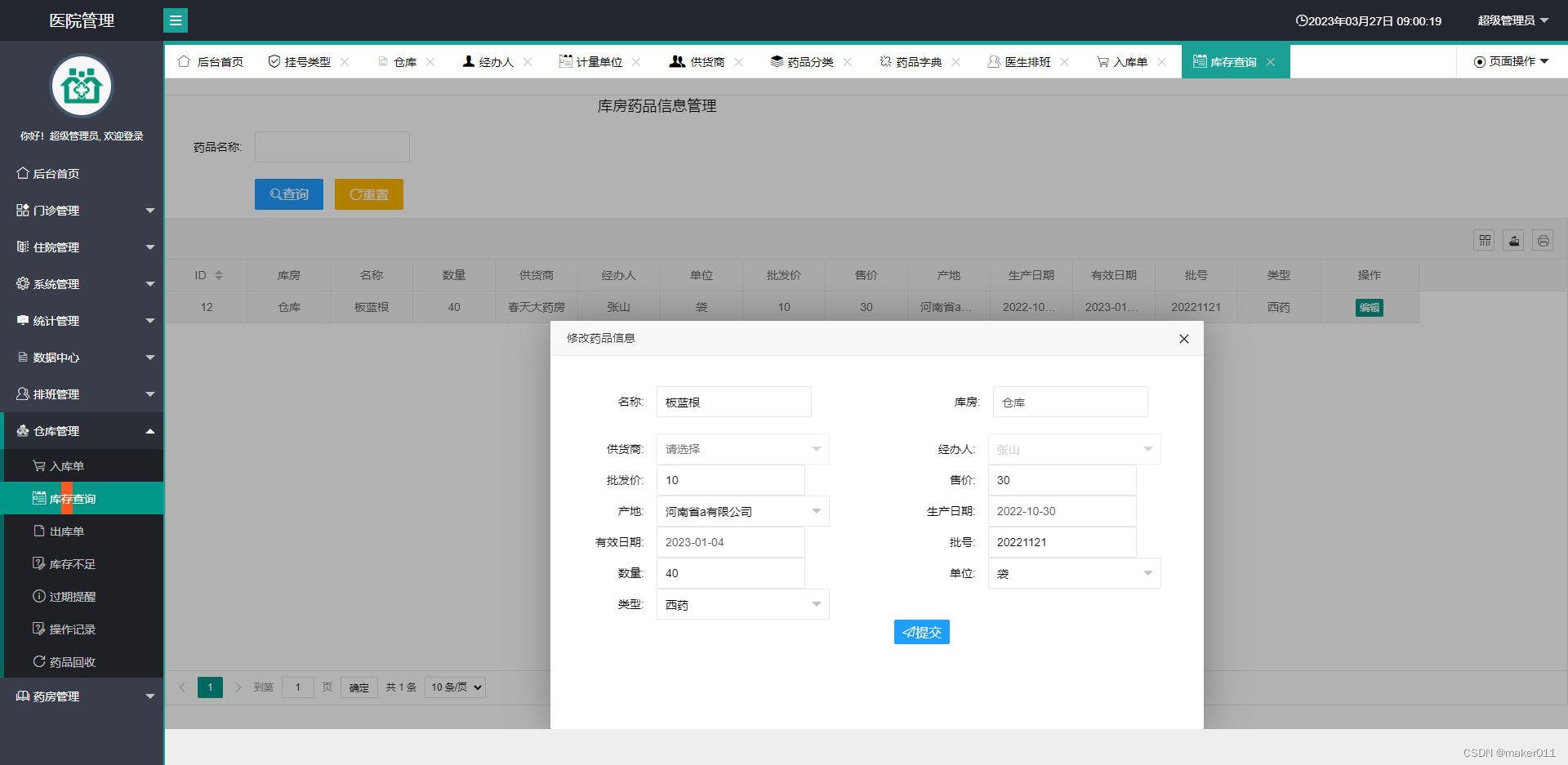Click the 重置 reset button
The image size is (1568, 765).
[369, 194]
